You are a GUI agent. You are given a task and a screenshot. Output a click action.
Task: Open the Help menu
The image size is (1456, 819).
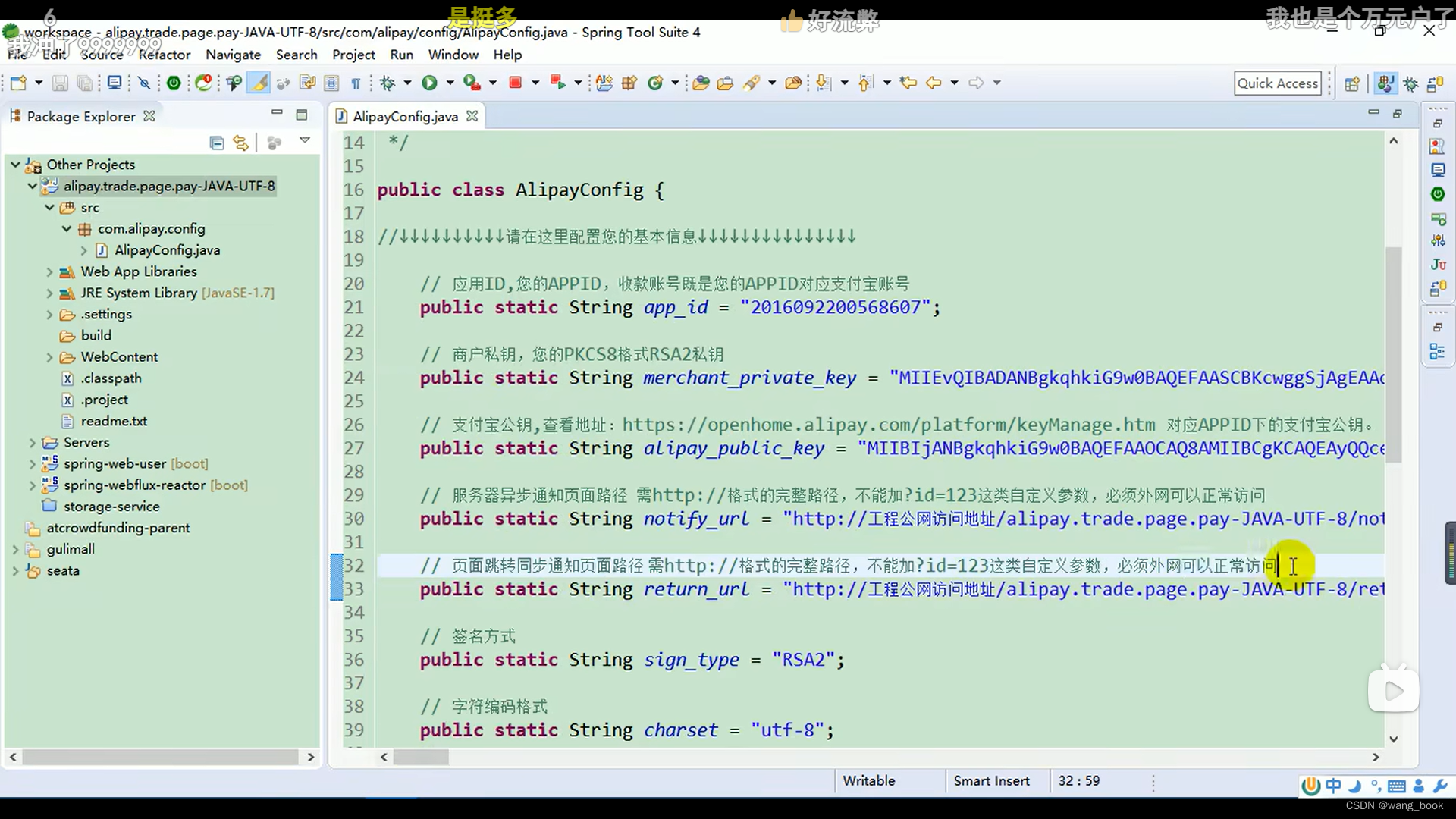(507, 55)
